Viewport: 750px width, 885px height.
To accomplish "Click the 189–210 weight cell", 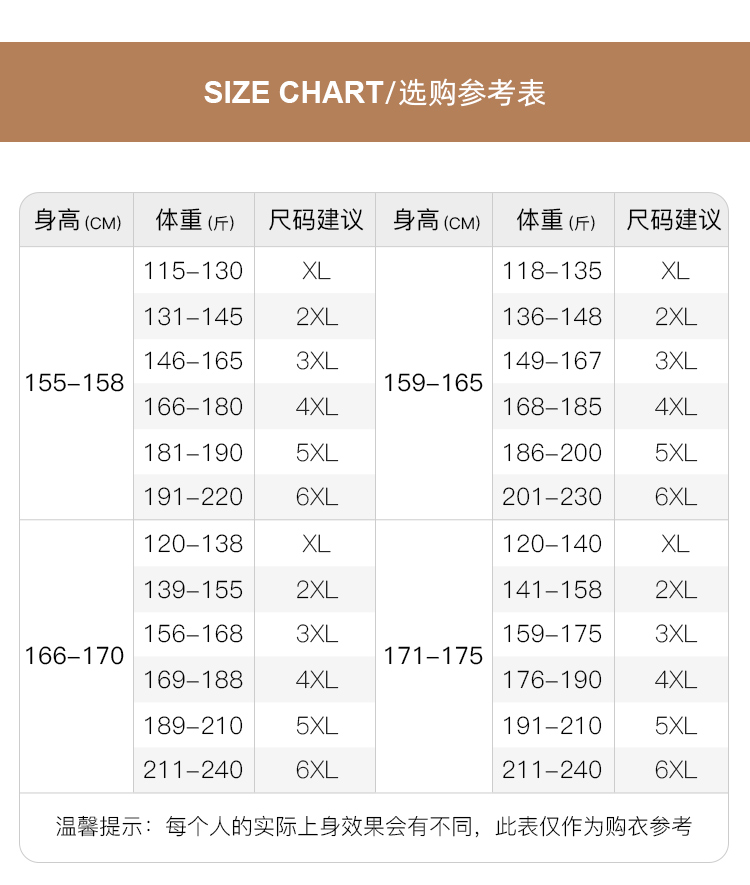I will [x=193, y=725].
